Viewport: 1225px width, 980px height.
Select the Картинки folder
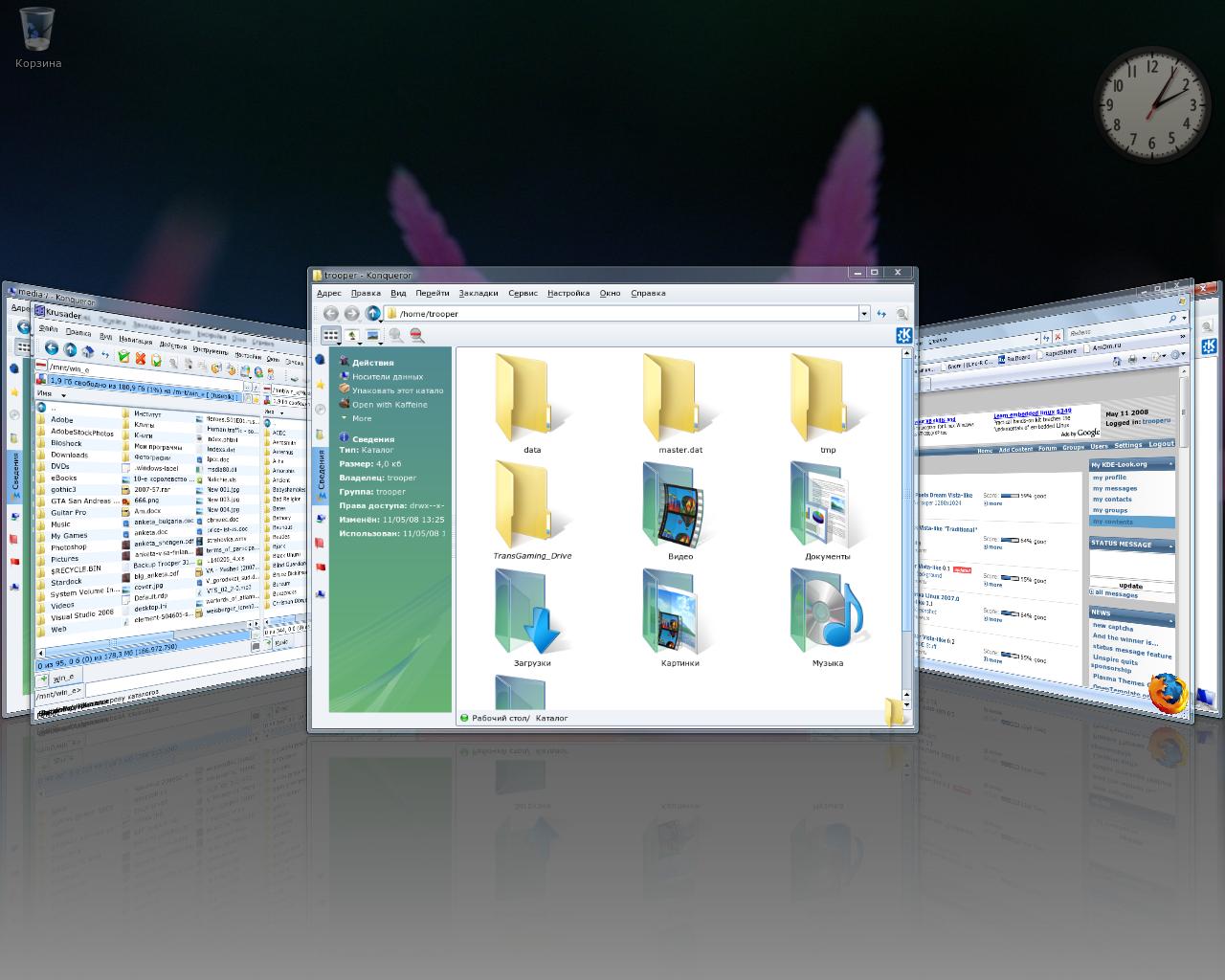tap(680, 617)
